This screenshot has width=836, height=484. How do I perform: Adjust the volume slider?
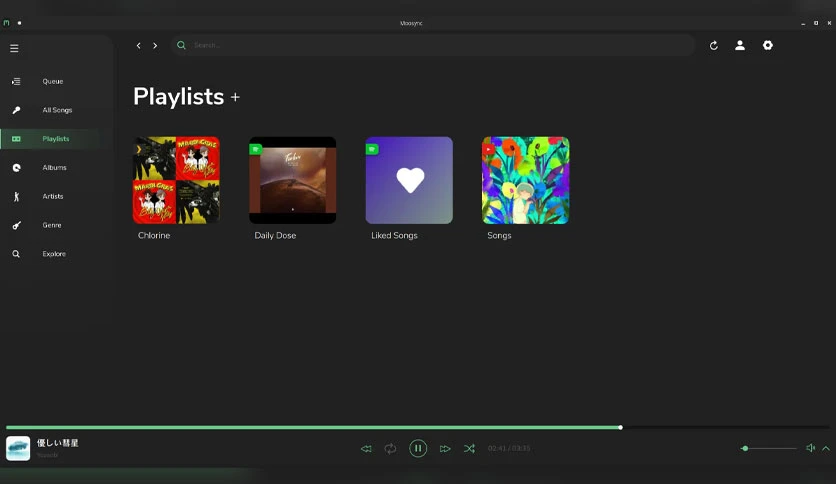click(769, 448)
